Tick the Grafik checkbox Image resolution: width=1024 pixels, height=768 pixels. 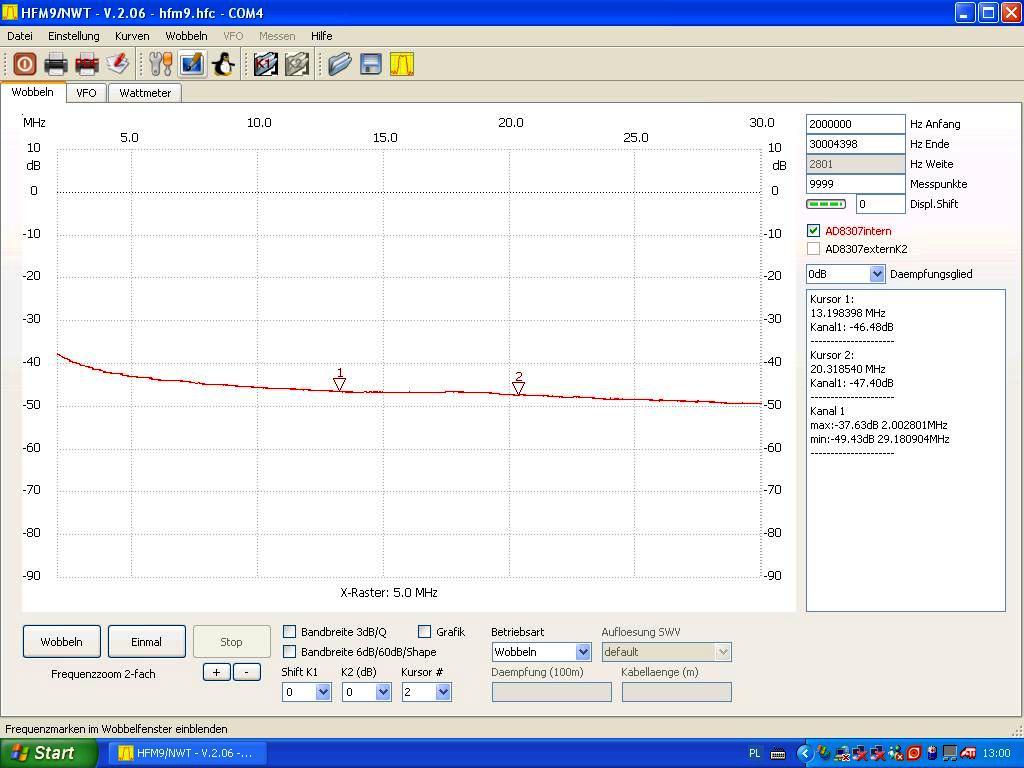click(x=425, y=632)
